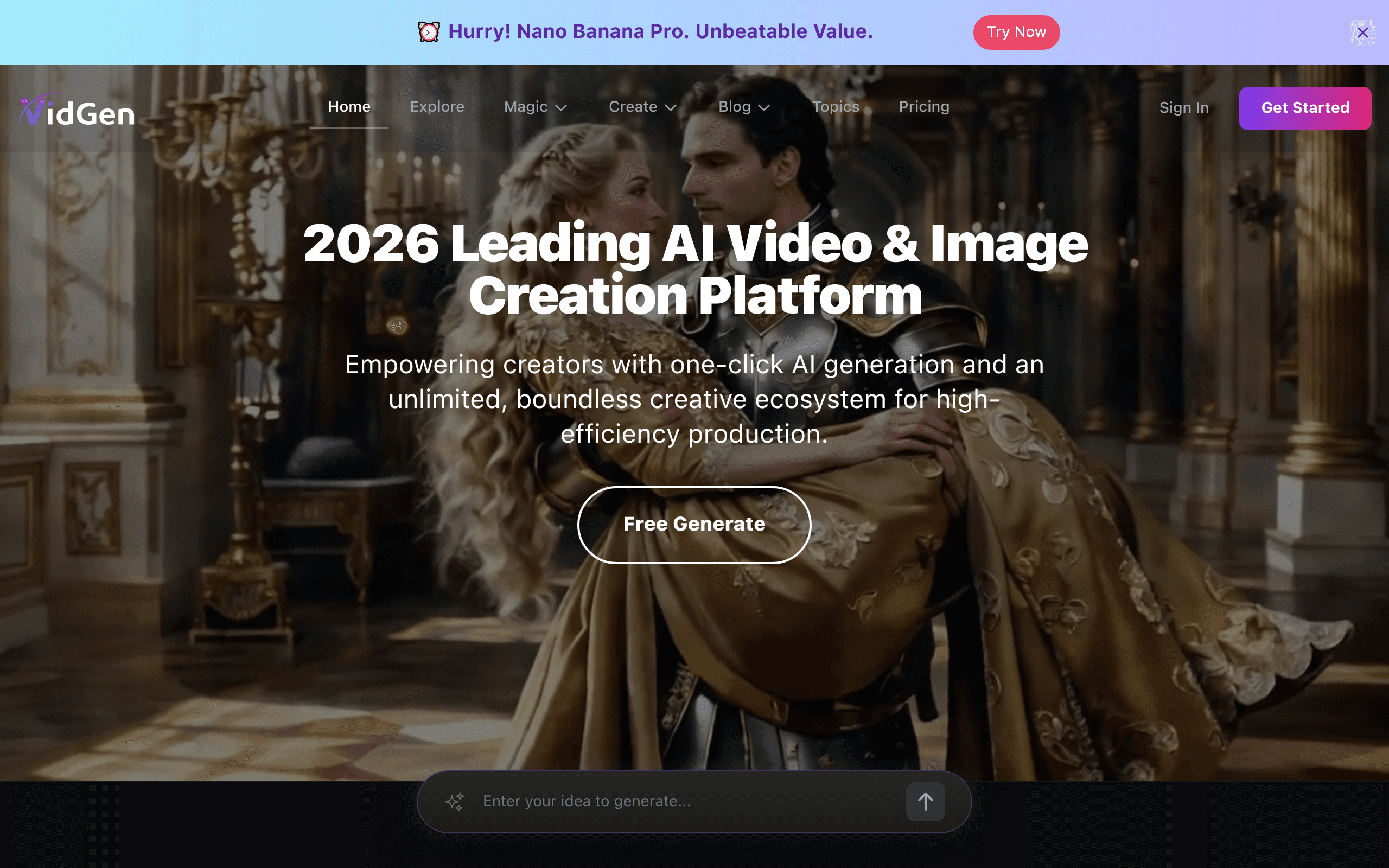Open the Pricing page

pos(924,107)
